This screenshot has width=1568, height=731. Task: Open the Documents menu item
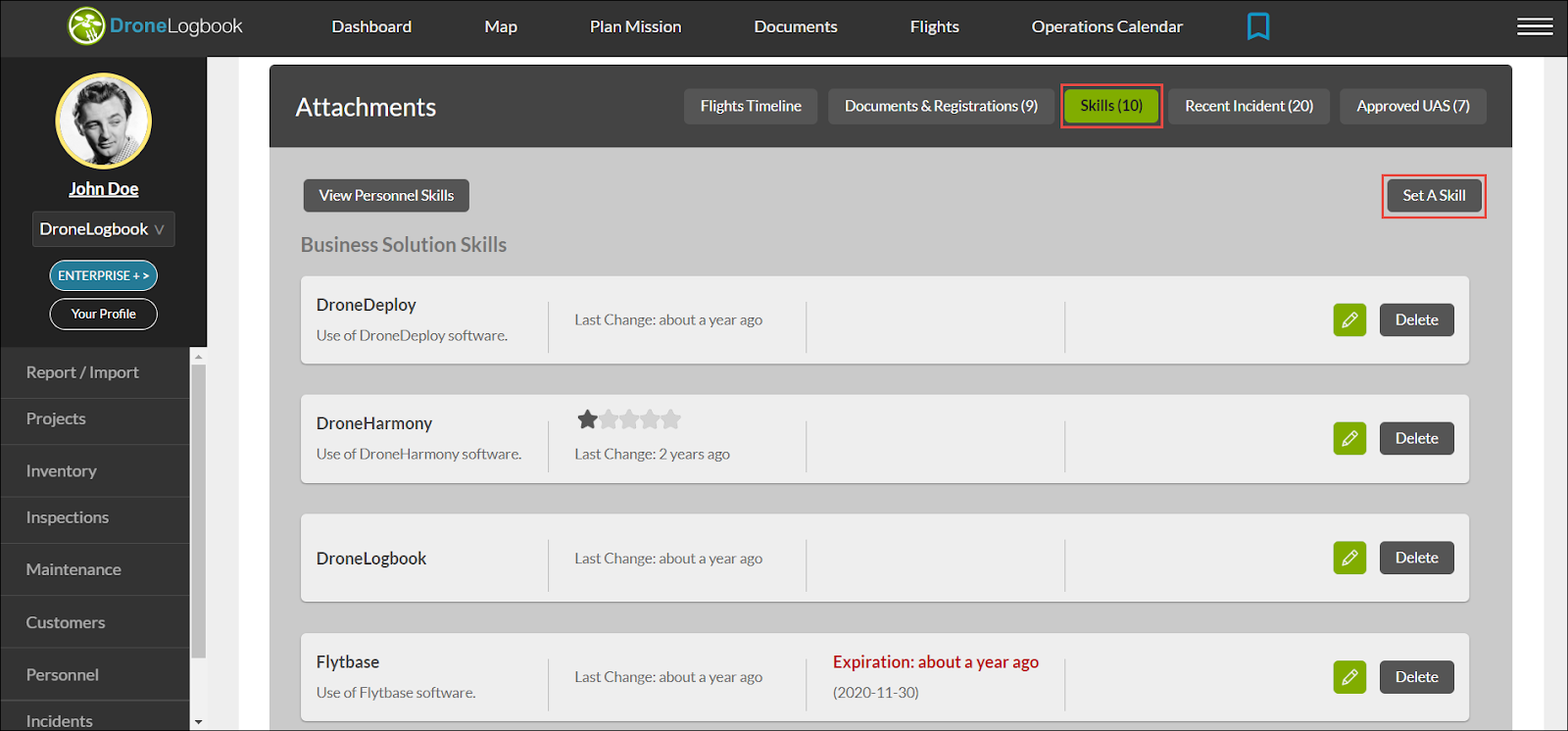click(x=796, y=26)
